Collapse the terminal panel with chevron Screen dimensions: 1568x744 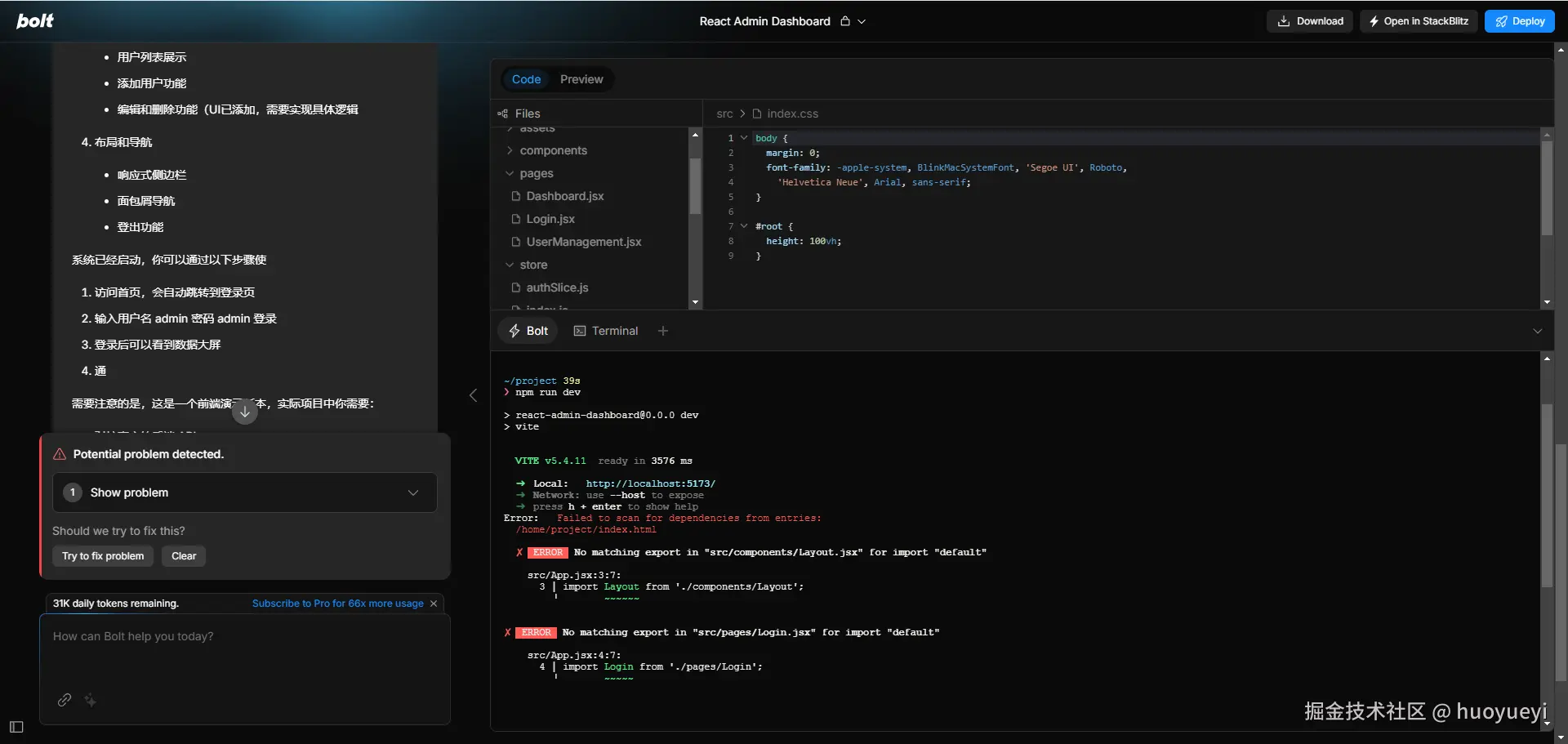[x=1538, y=331]
